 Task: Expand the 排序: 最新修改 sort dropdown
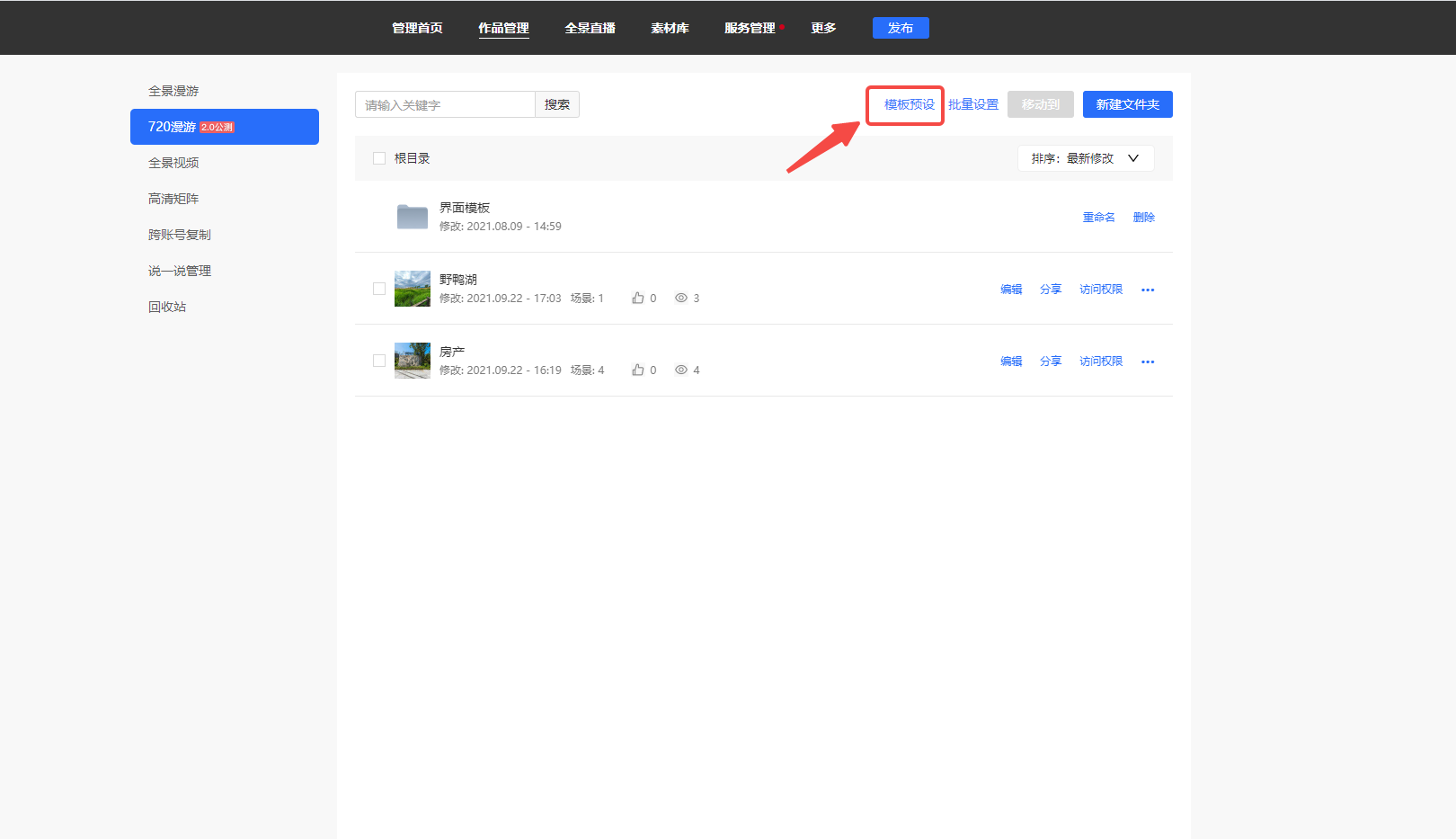point(1086,158)
